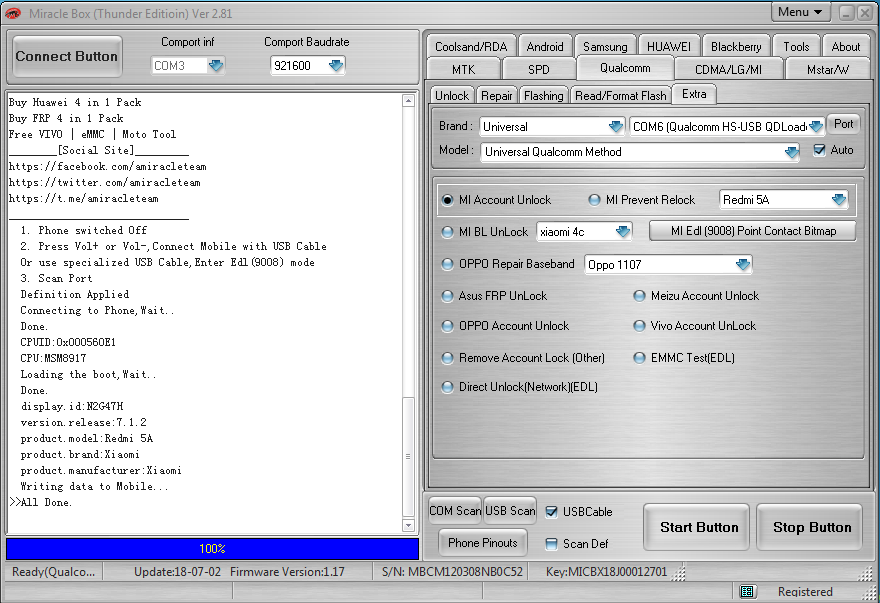The height and width of the screenshot is (603, 880).
Task: Switch to the Coolsand/RDA tab
Action: click(x=471, y=47)
